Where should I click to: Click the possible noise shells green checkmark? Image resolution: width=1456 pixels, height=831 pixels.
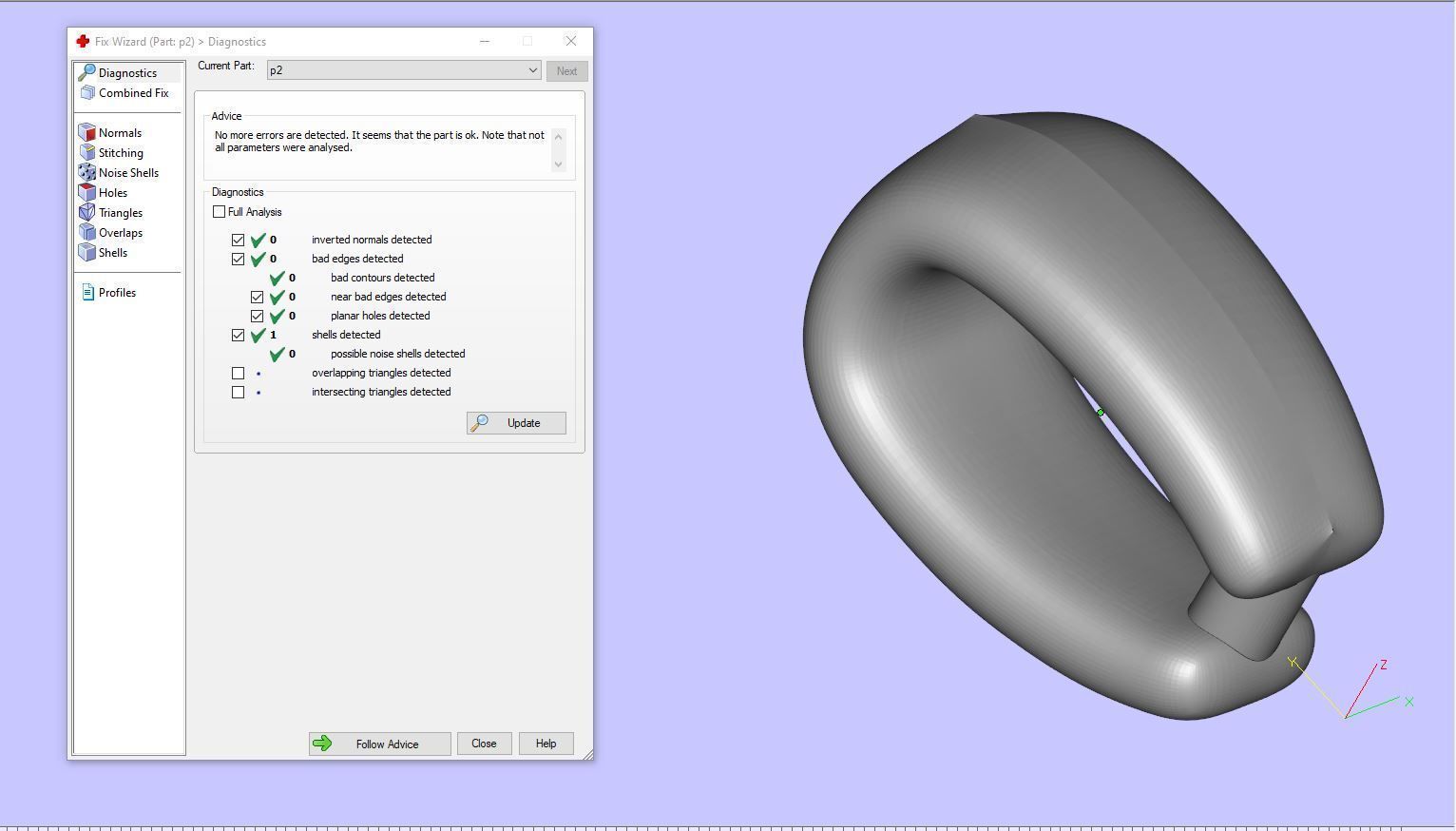[277, 354]
